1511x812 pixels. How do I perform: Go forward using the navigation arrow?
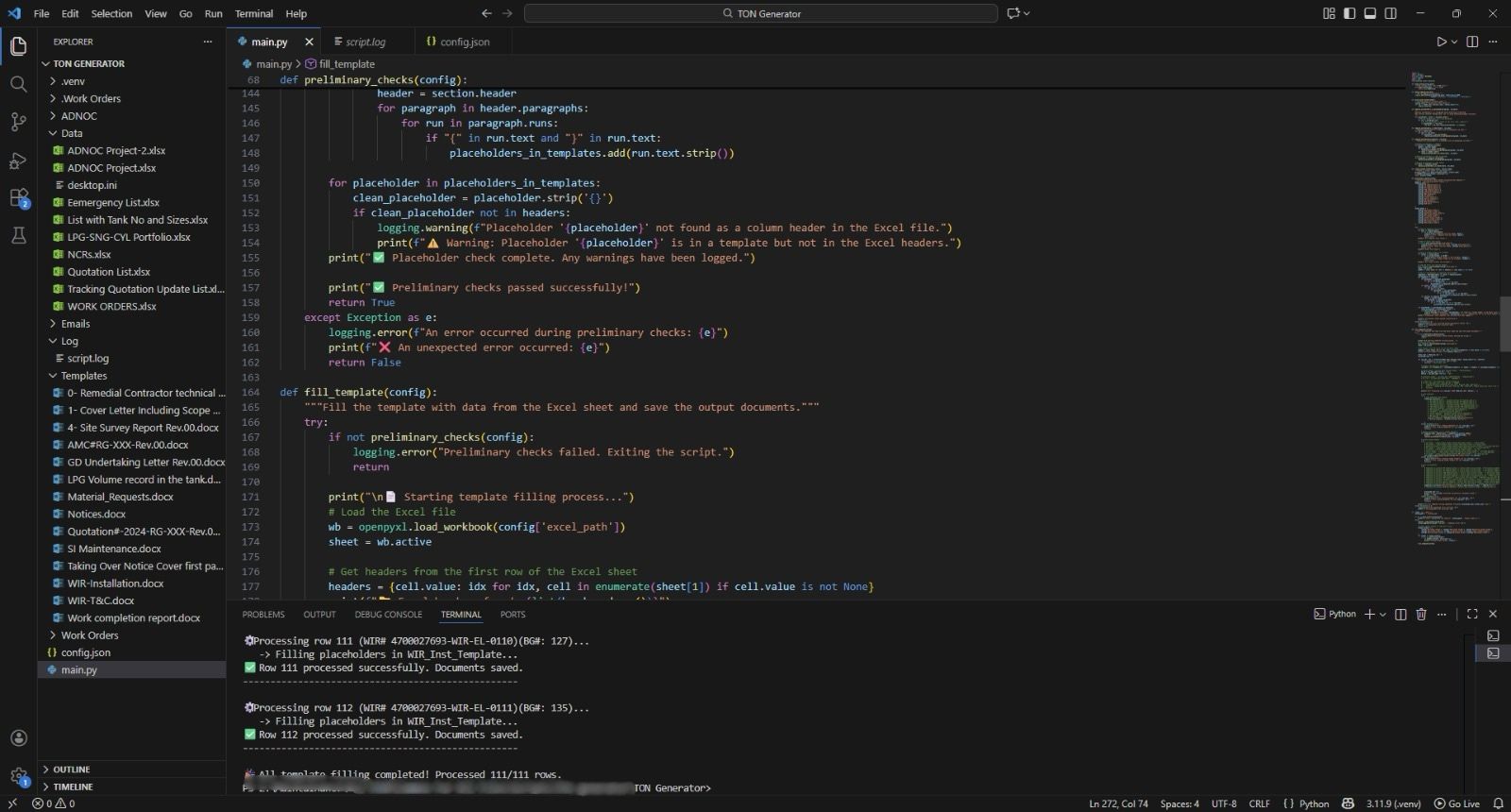[507, 13]
